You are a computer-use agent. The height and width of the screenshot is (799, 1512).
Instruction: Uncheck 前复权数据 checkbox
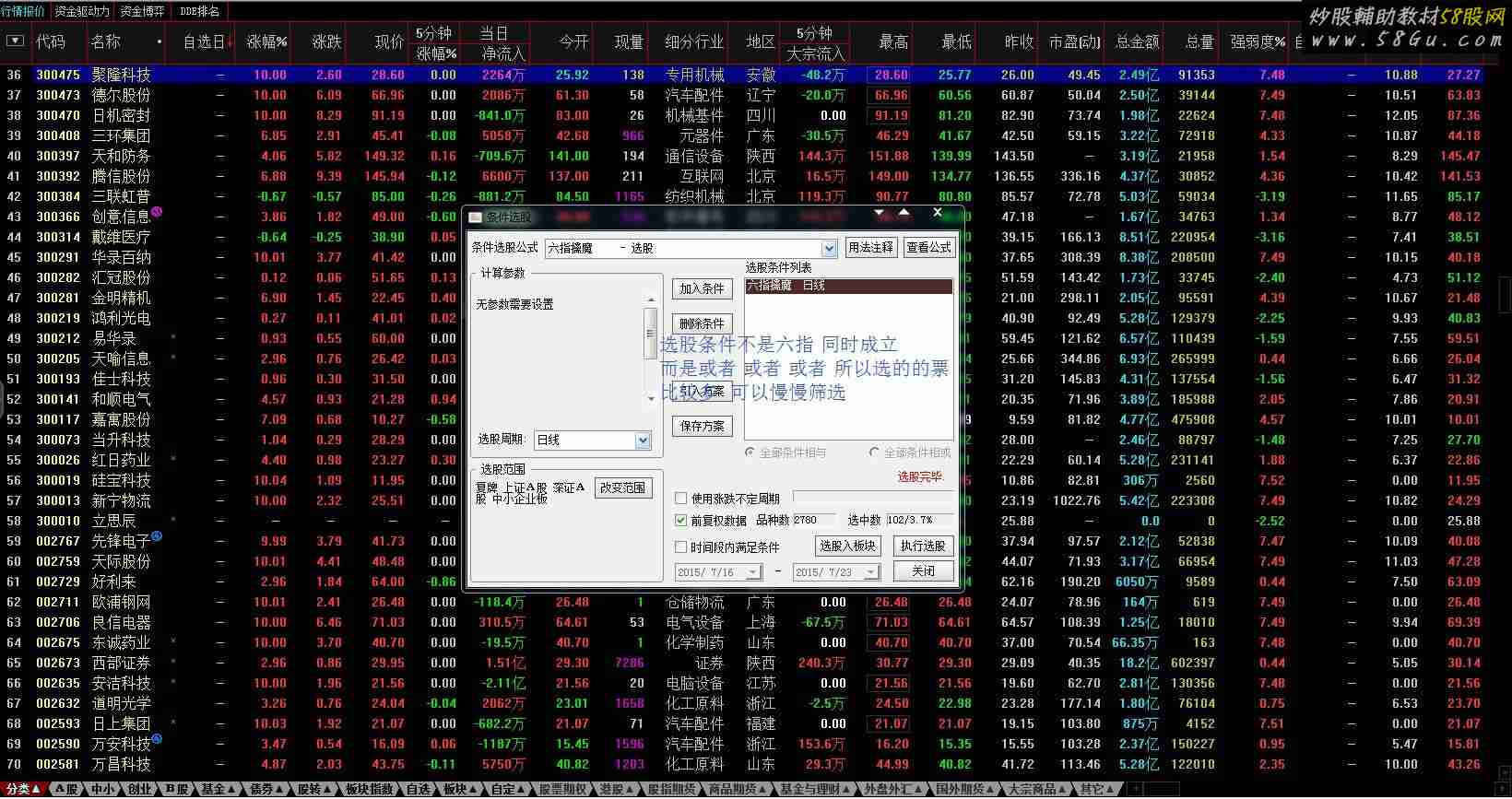pos(681,521)
